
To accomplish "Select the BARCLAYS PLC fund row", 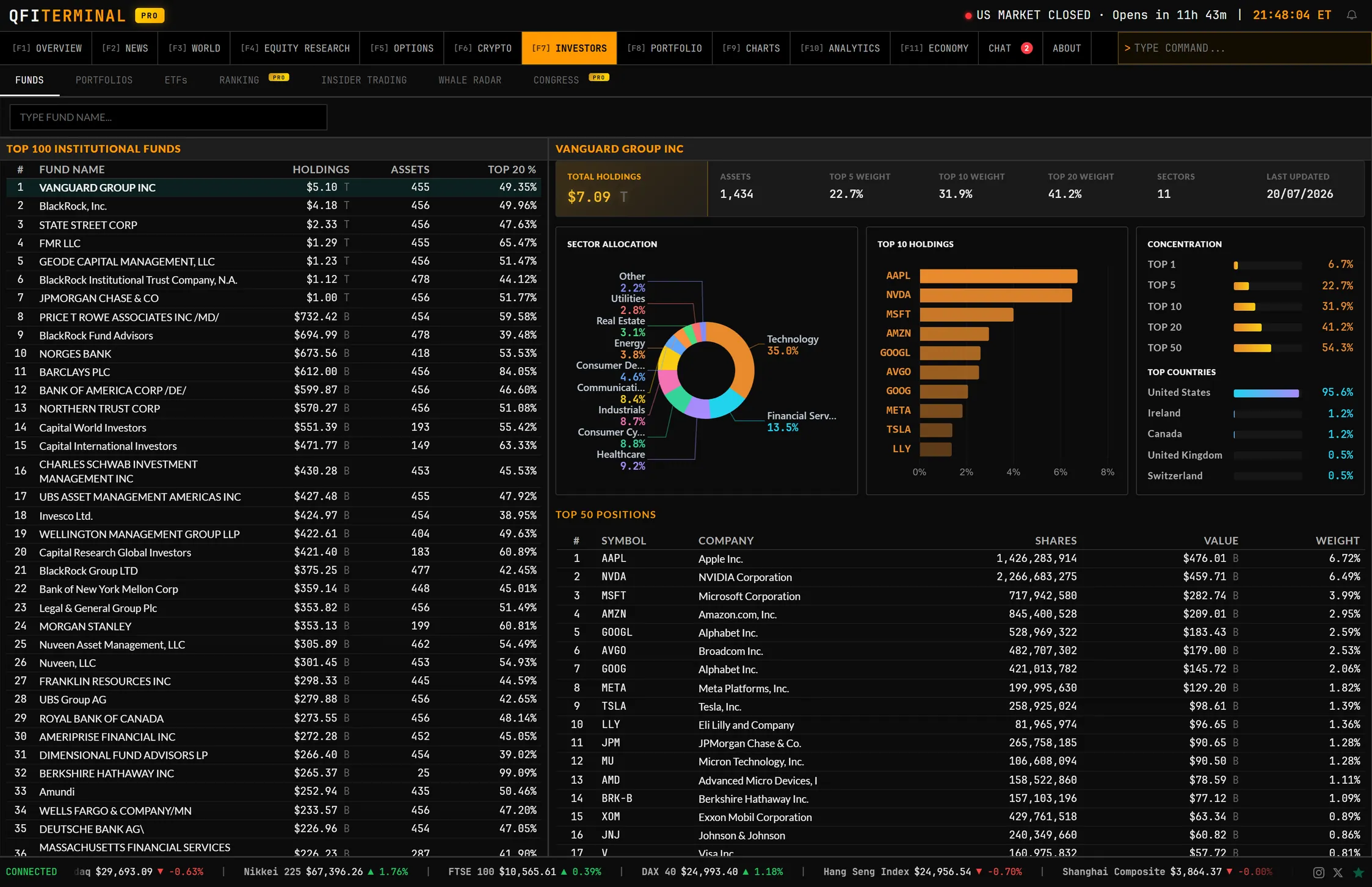I will click(x=274, y=372).
